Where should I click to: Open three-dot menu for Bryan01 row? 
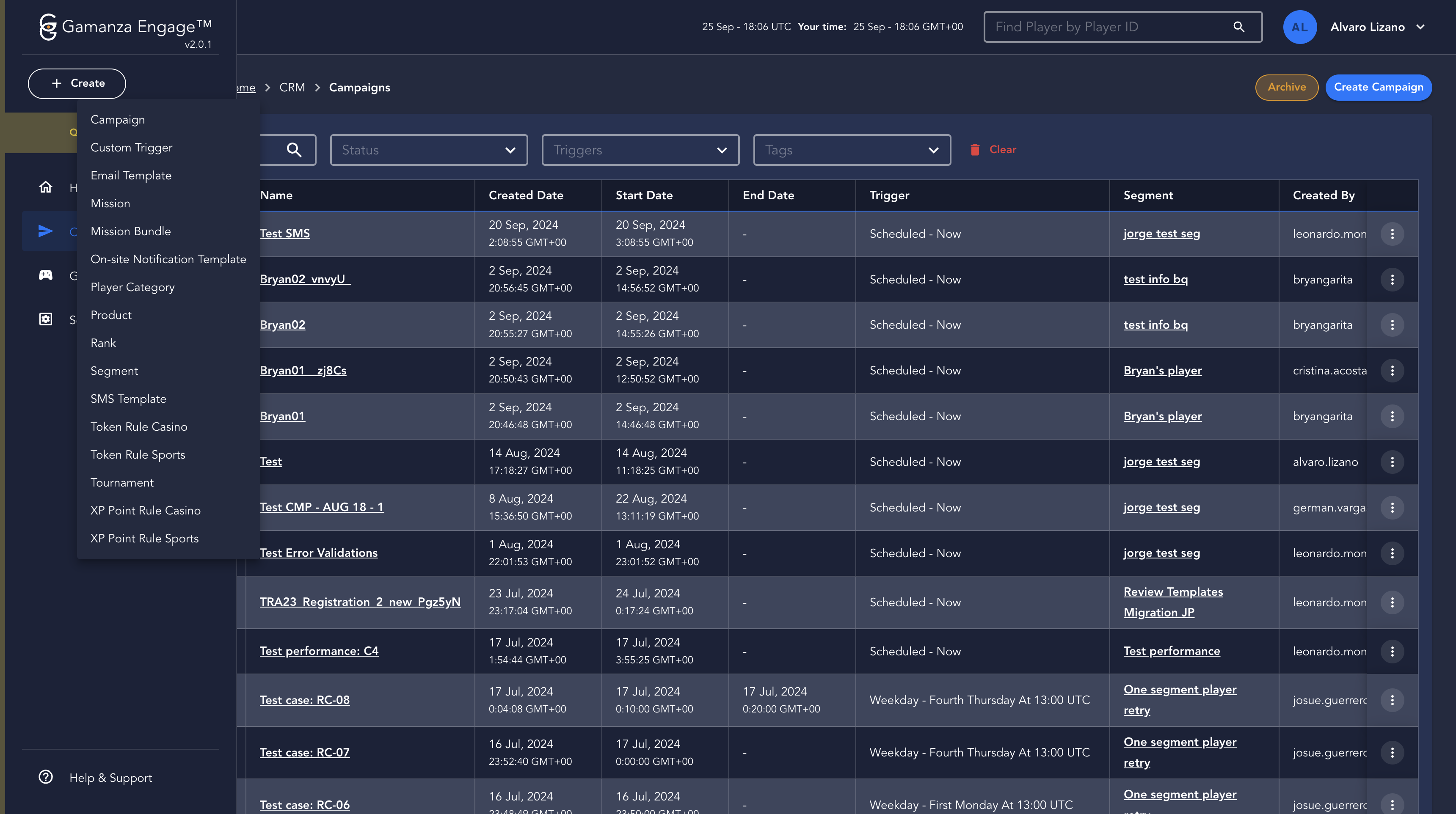tap(1392, 416)
